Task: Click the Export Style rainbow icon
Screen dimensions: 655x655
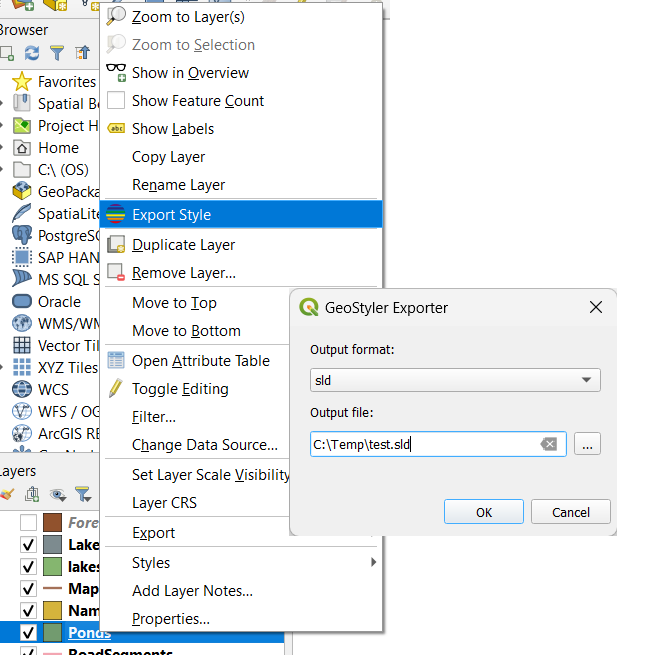Action: (116, 215)
